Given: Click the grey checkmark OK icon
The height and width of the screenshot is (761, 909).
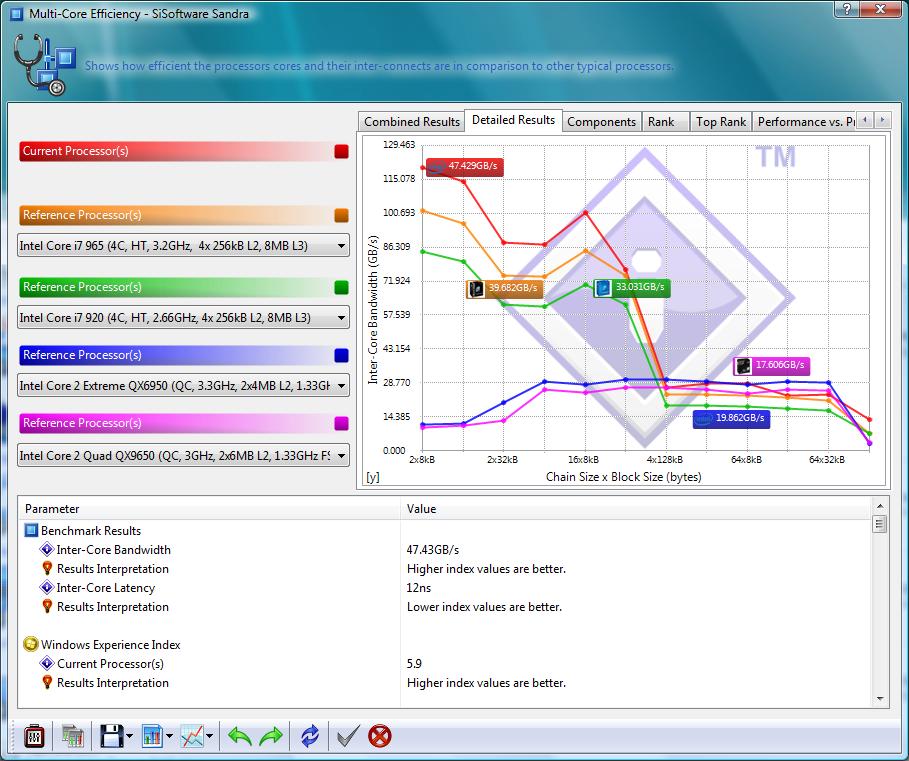Looking at the screenshot, I should coord(347,737).
